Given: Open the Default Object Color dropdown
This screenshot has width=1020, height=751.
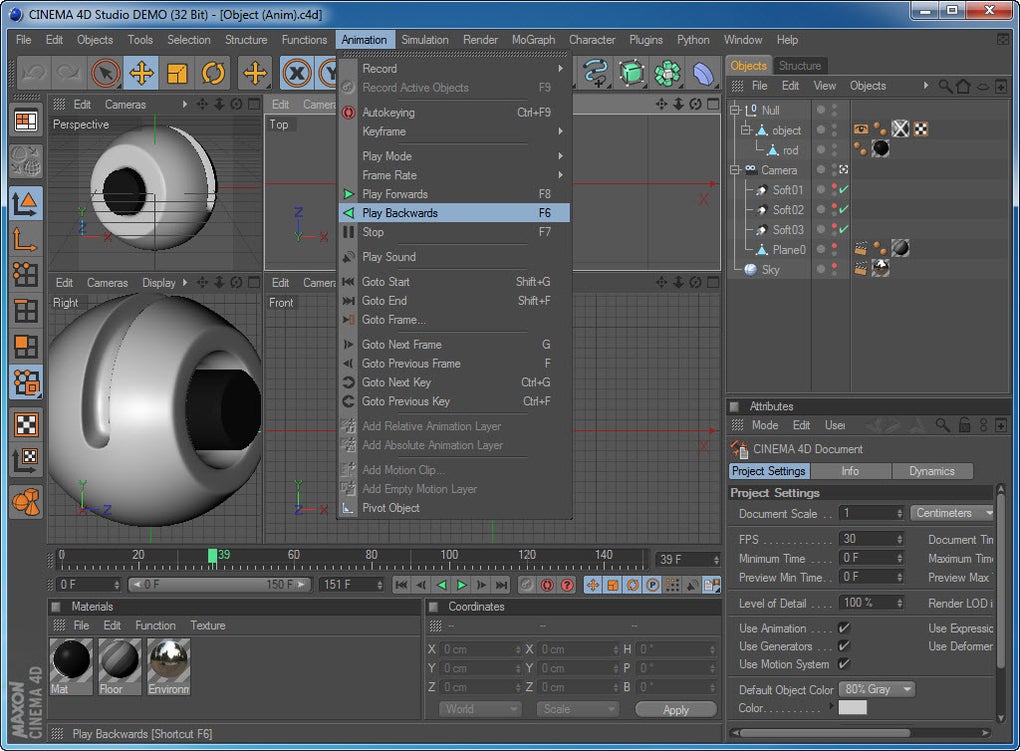Looking at the screenshot, I should (x=877, y=689).
